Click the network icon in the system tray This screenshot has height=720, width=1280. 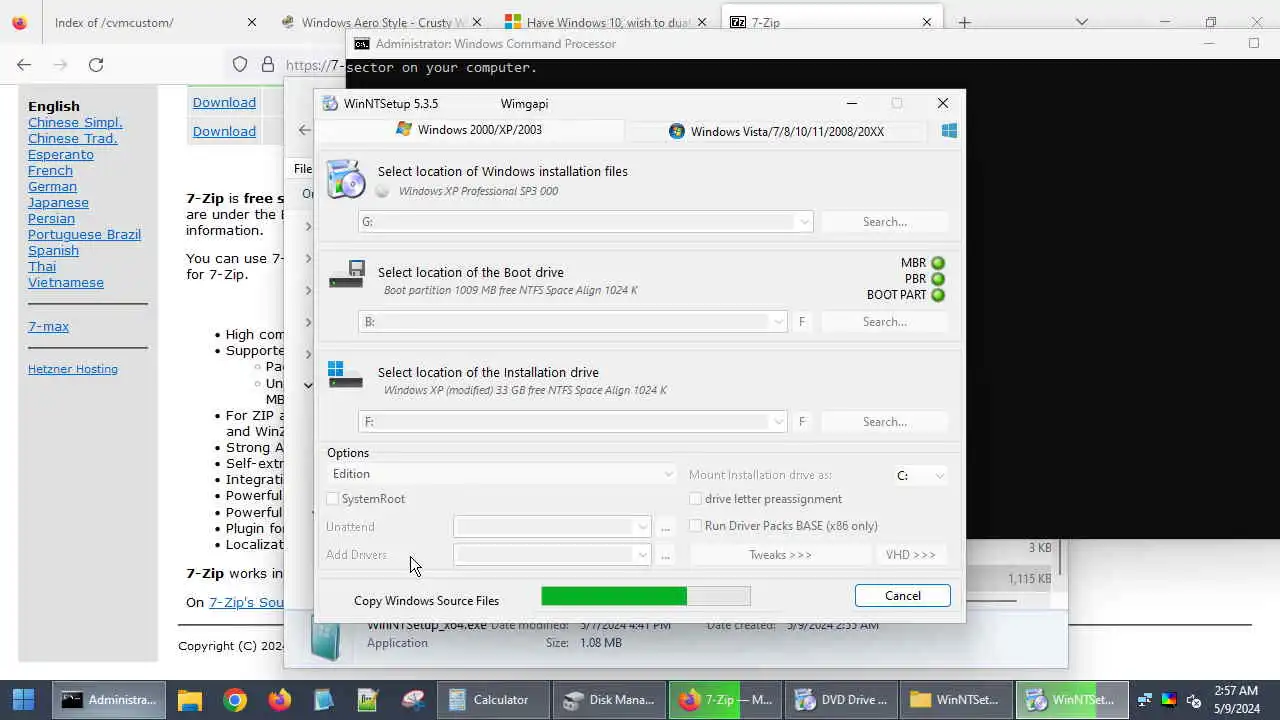tap(1145, 700)
